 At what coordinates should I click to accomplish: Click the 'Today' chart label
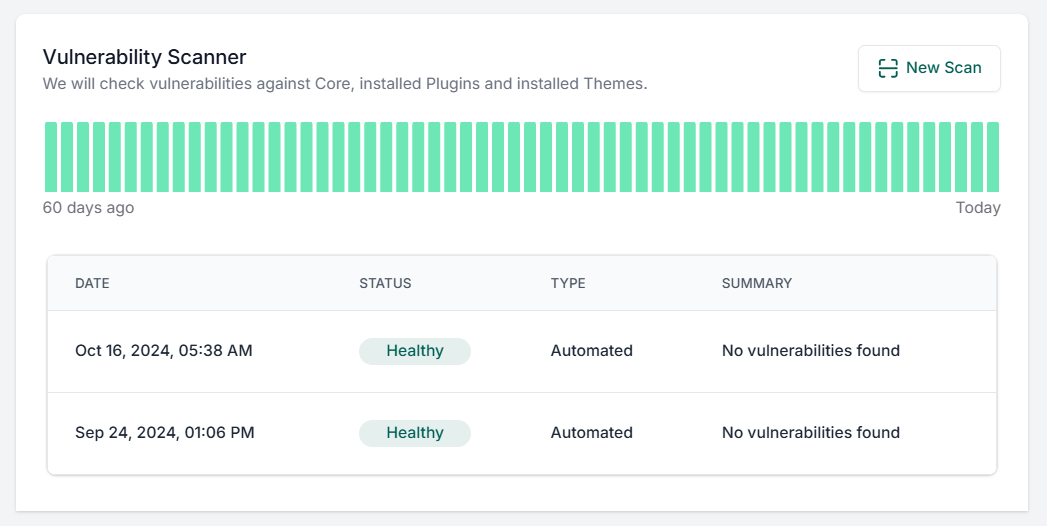tap(977, 208)
